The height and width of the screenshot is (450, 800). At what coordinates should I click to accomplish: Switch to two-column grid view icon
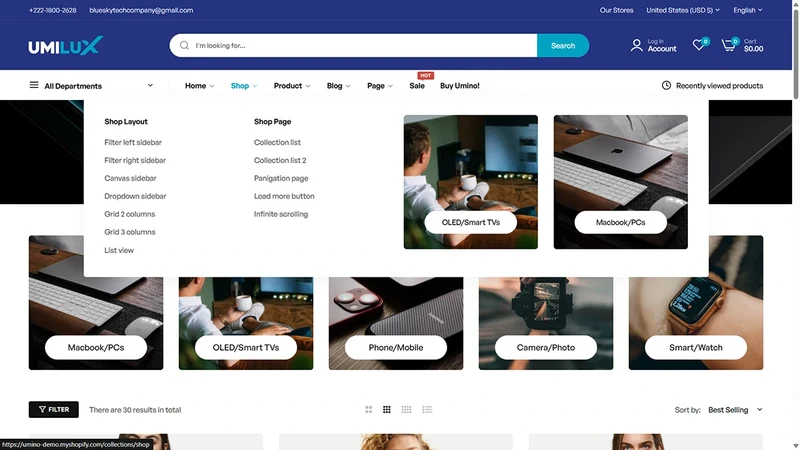point(368,410)
